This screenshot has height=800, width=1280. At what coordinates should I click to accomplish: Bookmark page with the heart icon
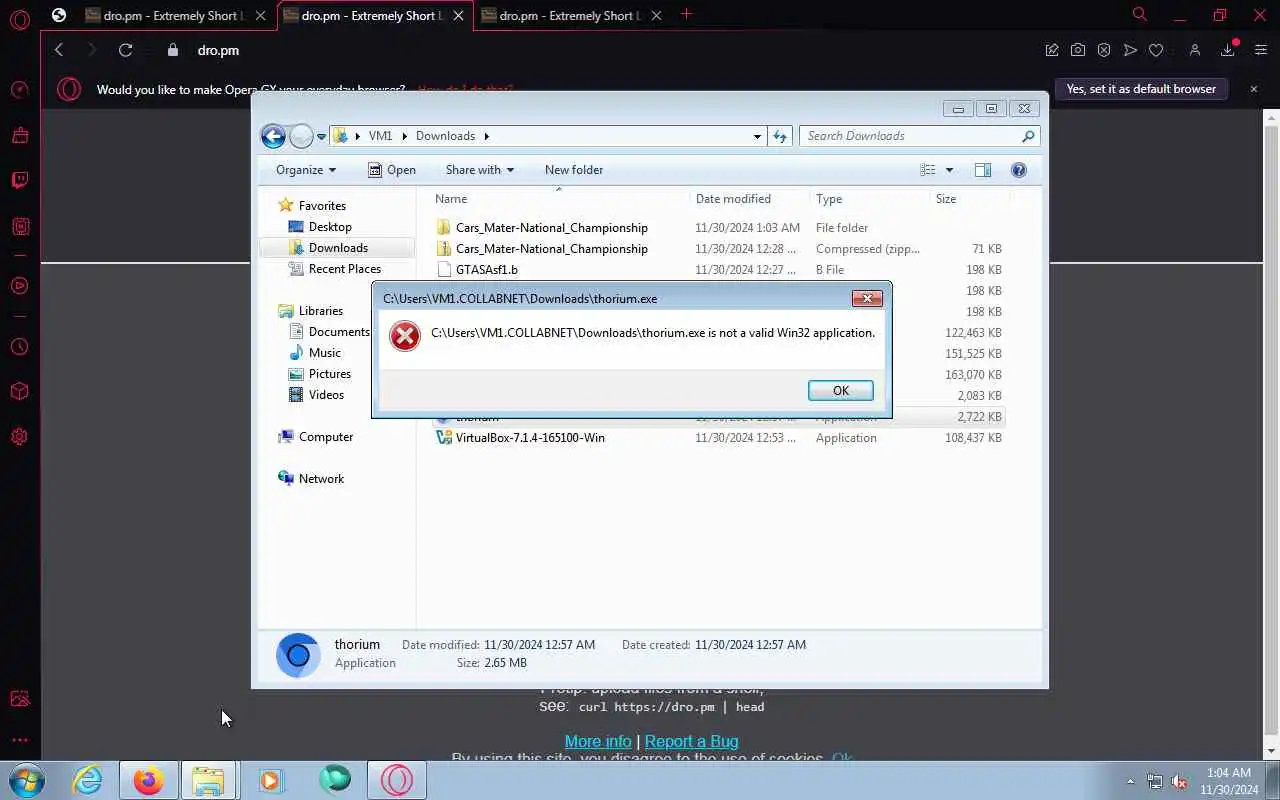[1156, 50]
